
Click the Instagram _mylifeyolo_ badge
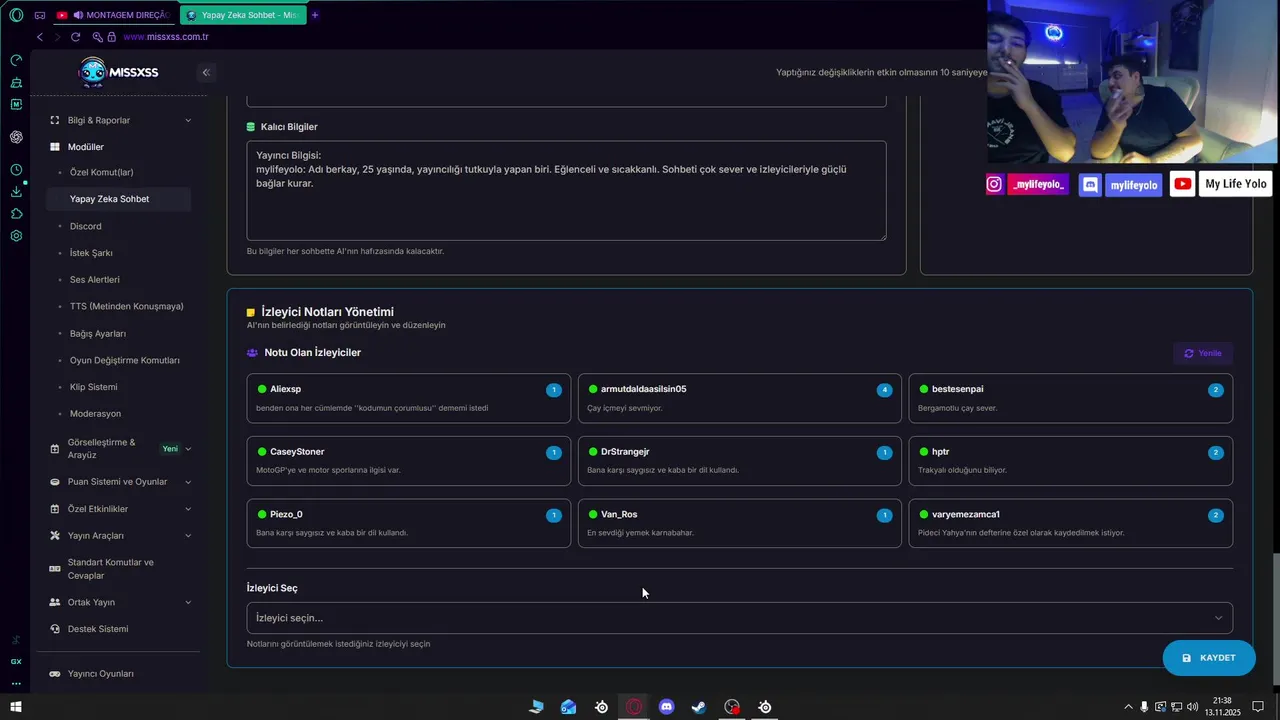(1027, 184)
